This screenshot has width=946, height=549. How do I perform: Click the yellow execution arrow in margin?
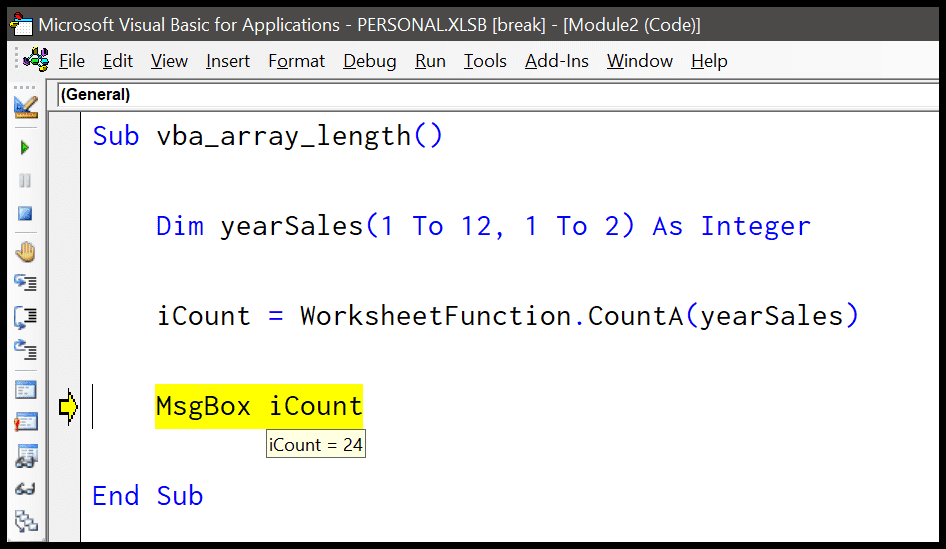point(68,407)
